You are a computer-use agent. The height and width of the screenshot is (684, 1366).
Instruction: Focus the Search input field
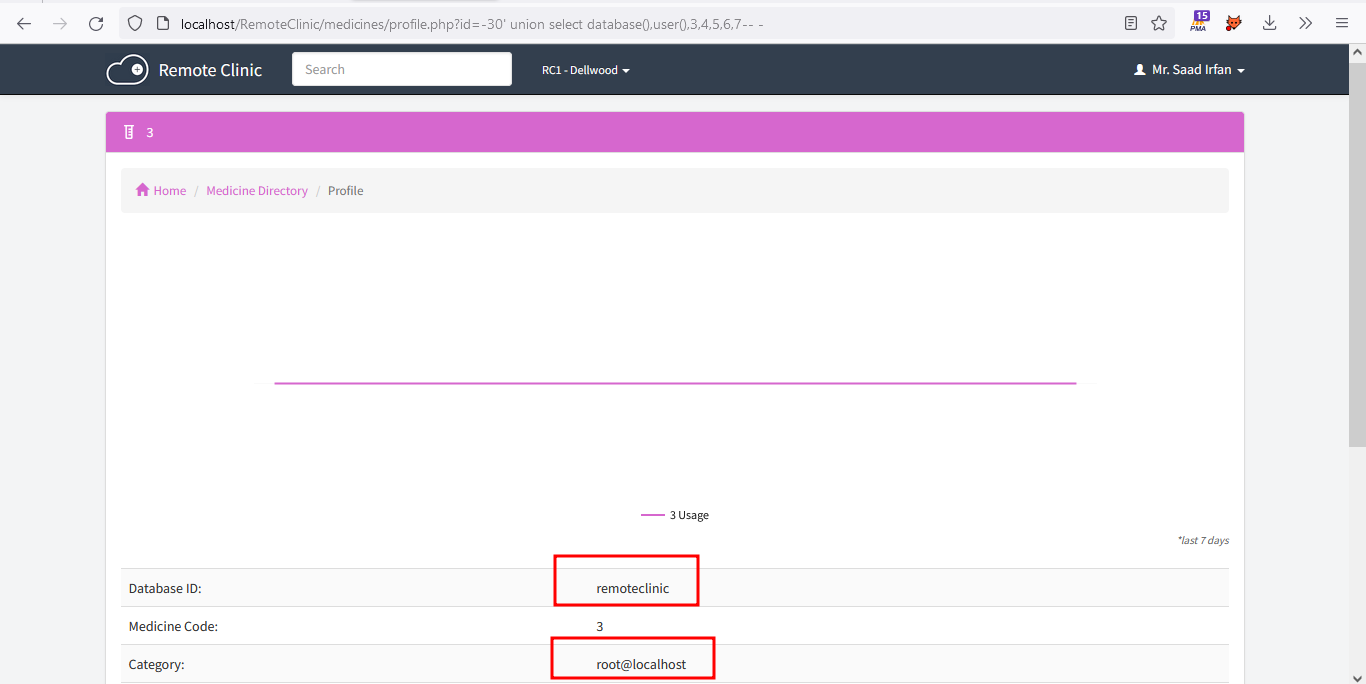[x=402, y=69]
